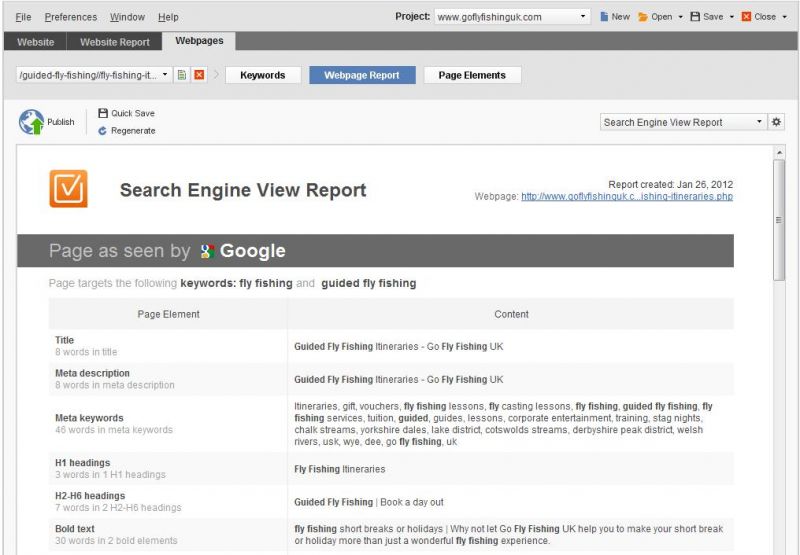Click the Page Elements button

472,75
